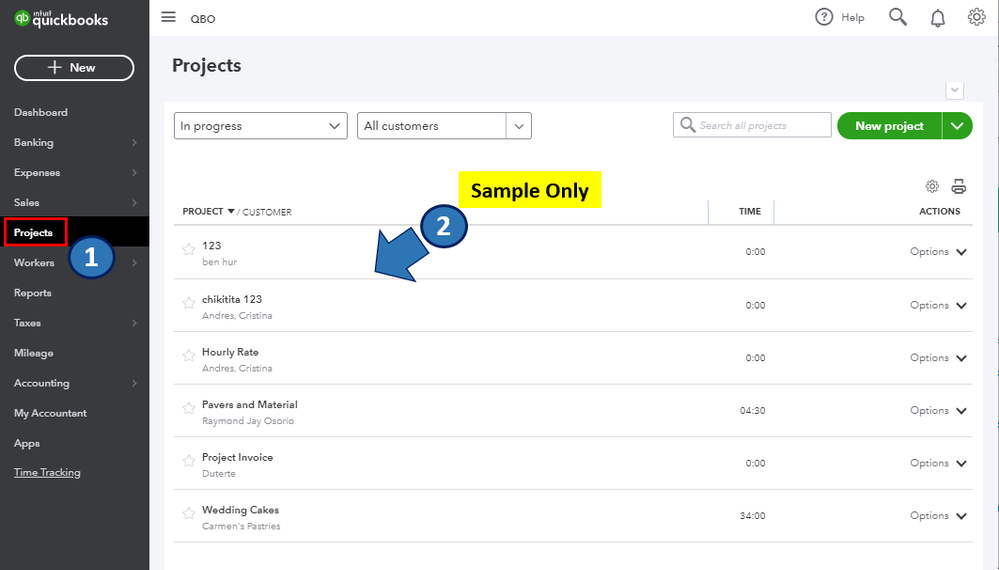Toggle star for Hourly Rate project
The height and width of the screenshot is (570, 999).
coord(189,355)
